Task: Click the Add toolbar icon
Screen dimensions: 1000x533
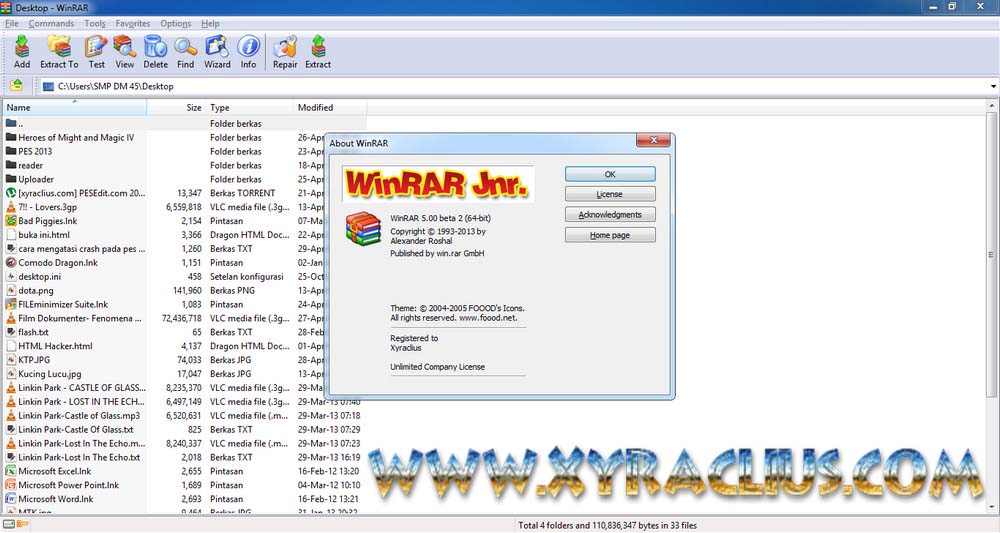Action: click(22, 52)
